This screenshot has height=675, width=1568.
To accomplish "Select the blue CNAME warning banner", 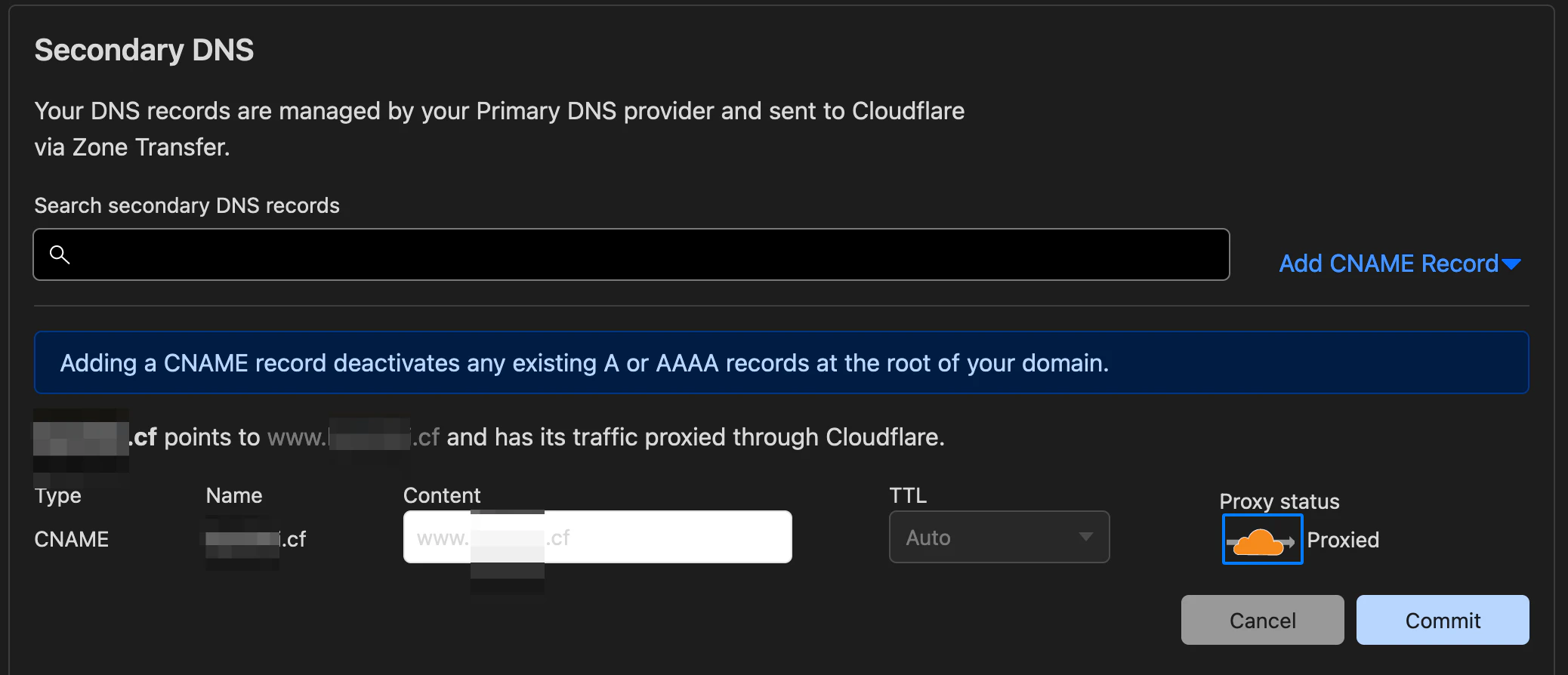I will tap(781, 362).
